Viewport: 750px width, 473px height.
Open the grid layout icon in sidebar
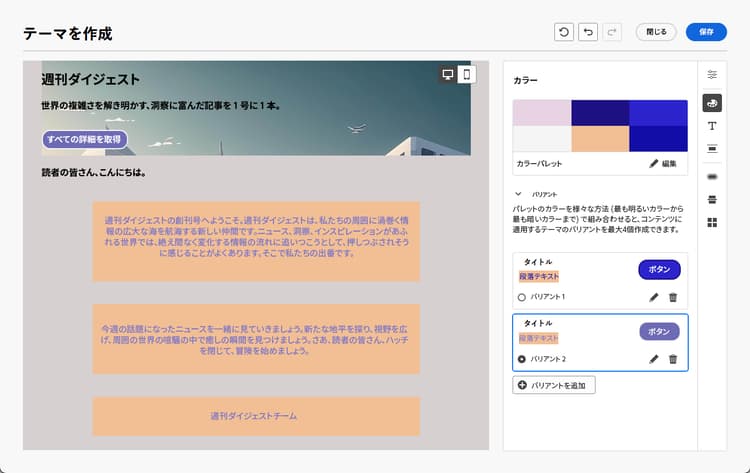click(712, 222)
